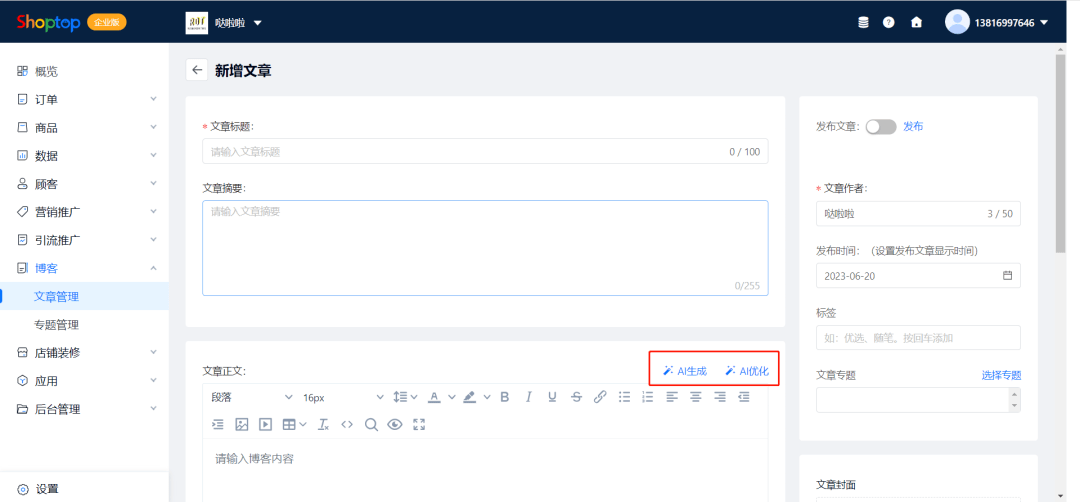
Task: Apply italic formatting in the editor toolbar
Action: [x=529, y=397]
